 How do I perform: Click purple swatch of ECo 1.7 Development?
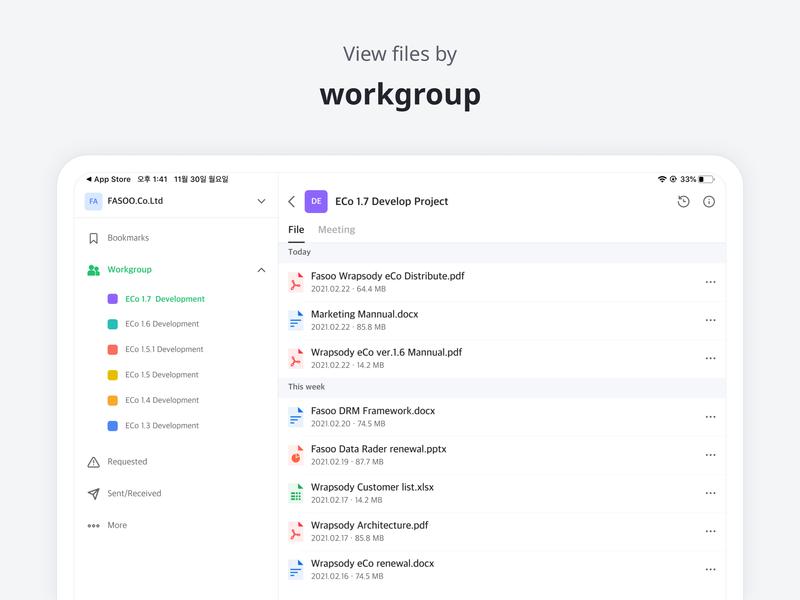point(113,299)
